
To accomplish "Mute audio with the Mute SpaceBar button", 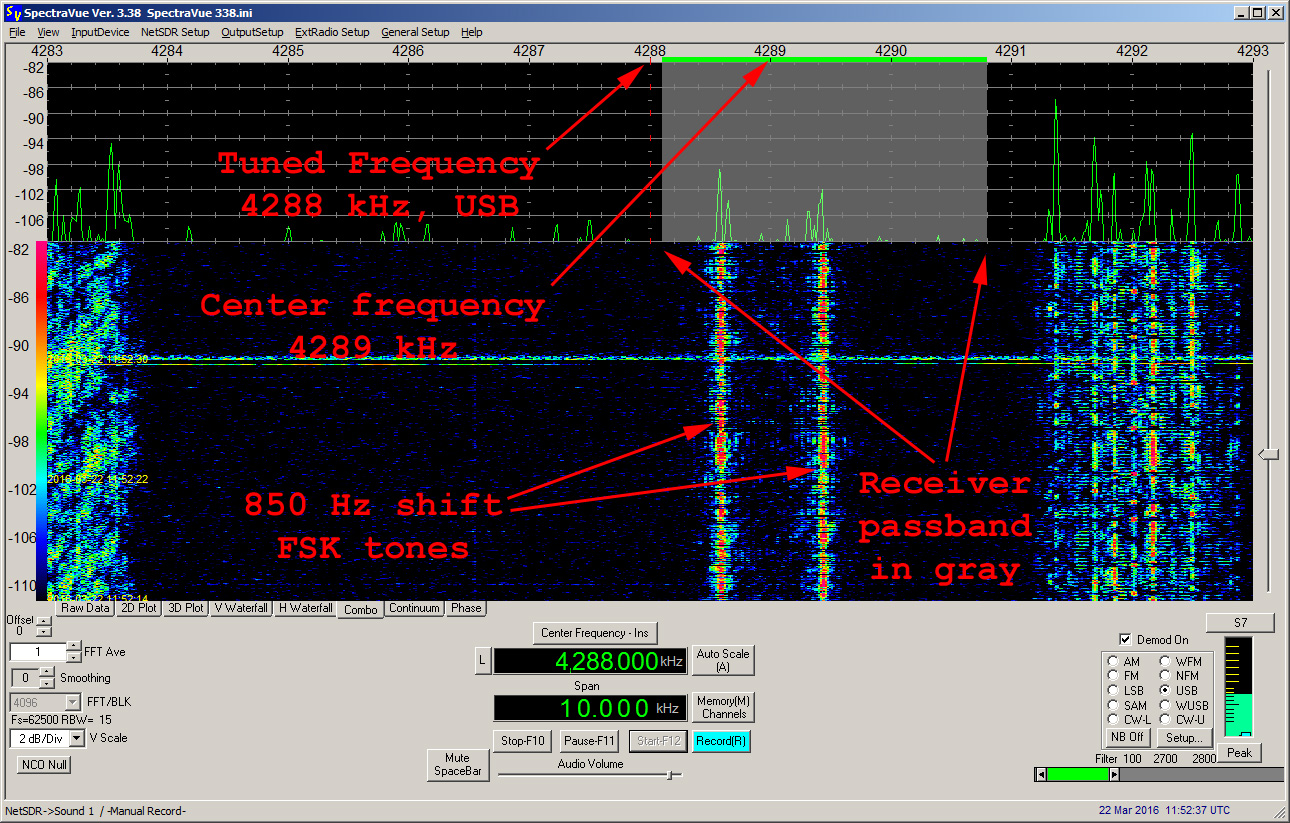I will click(x=458, y=765).
